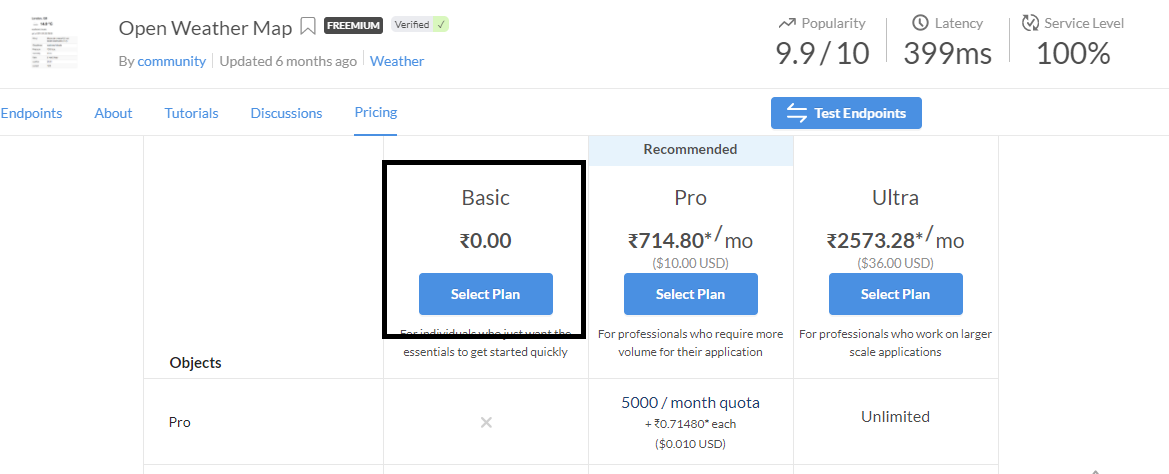Bookmark the Open Weather Map API
Image resolution: width=1169 pixels, height=474 pixels.
click(309, 26)
